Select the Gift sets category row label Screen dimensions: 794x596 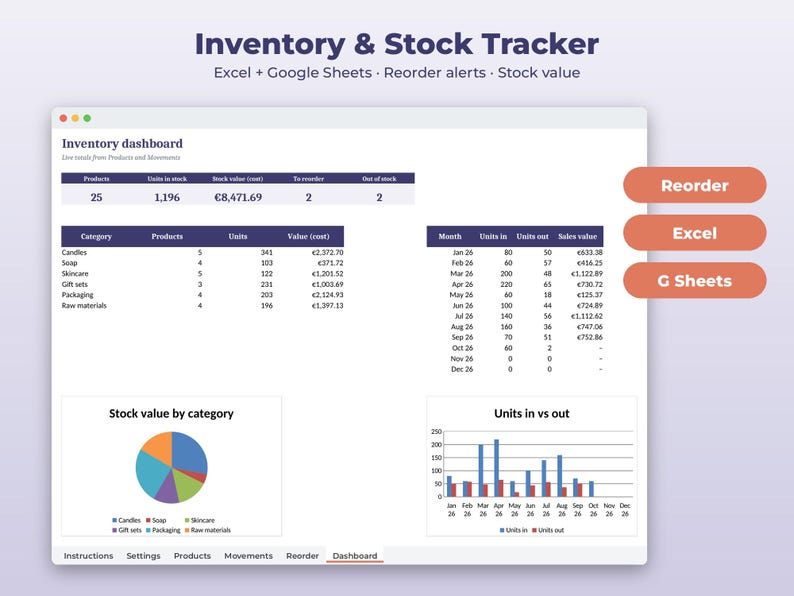(74, 284)
